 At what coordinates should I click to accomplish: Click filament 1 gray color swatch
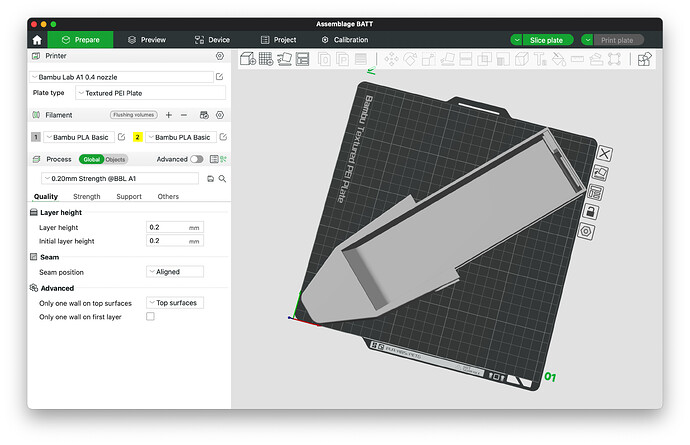point(36,137)
